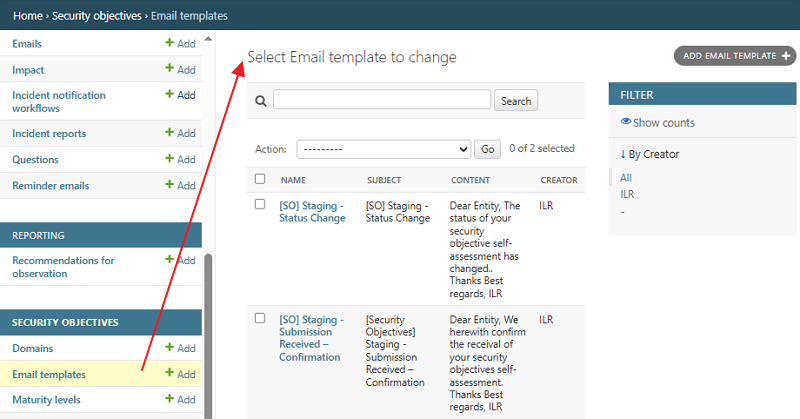Open Recommendations for observation in the sidebar
Image resolution: width=800 pixels, height=419 pixels.
tap(63, 267)
